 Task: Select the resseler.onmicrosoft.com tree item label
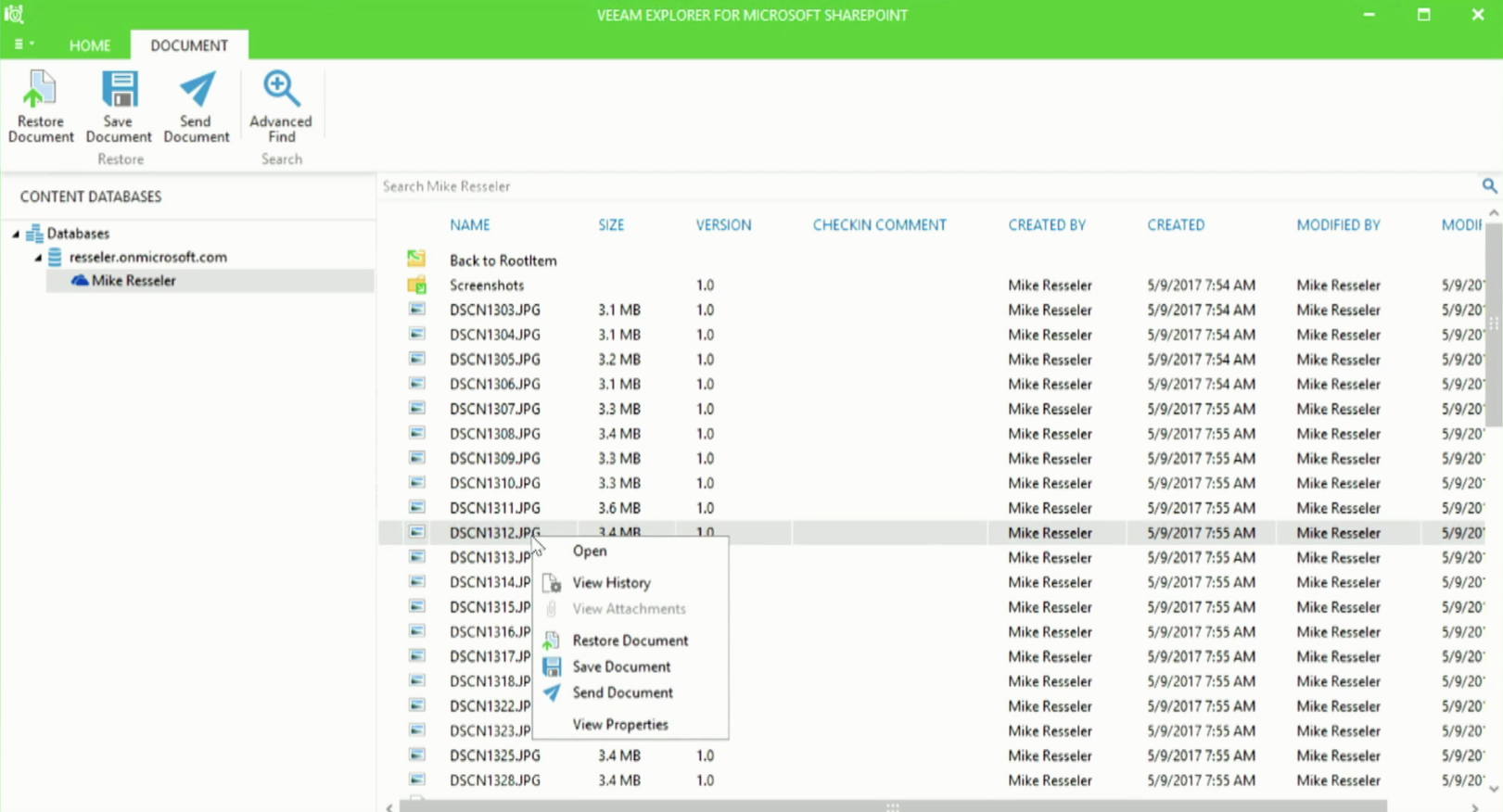tap(148, 257)
